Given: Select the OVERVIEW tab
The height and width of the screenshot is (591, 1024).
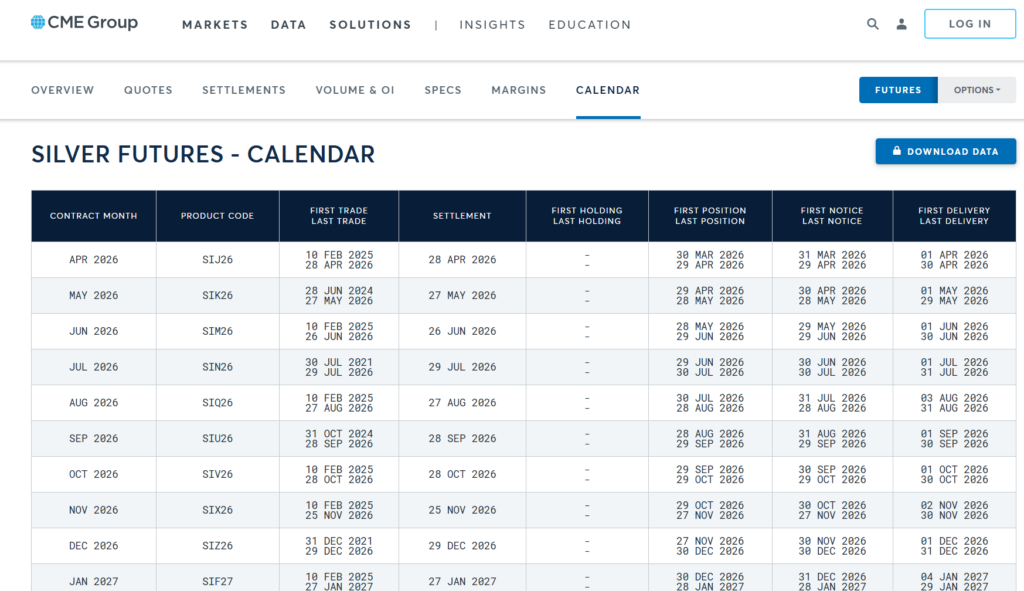Looking at the screenshot, I should pyautogui.click(x=62, y=90).
